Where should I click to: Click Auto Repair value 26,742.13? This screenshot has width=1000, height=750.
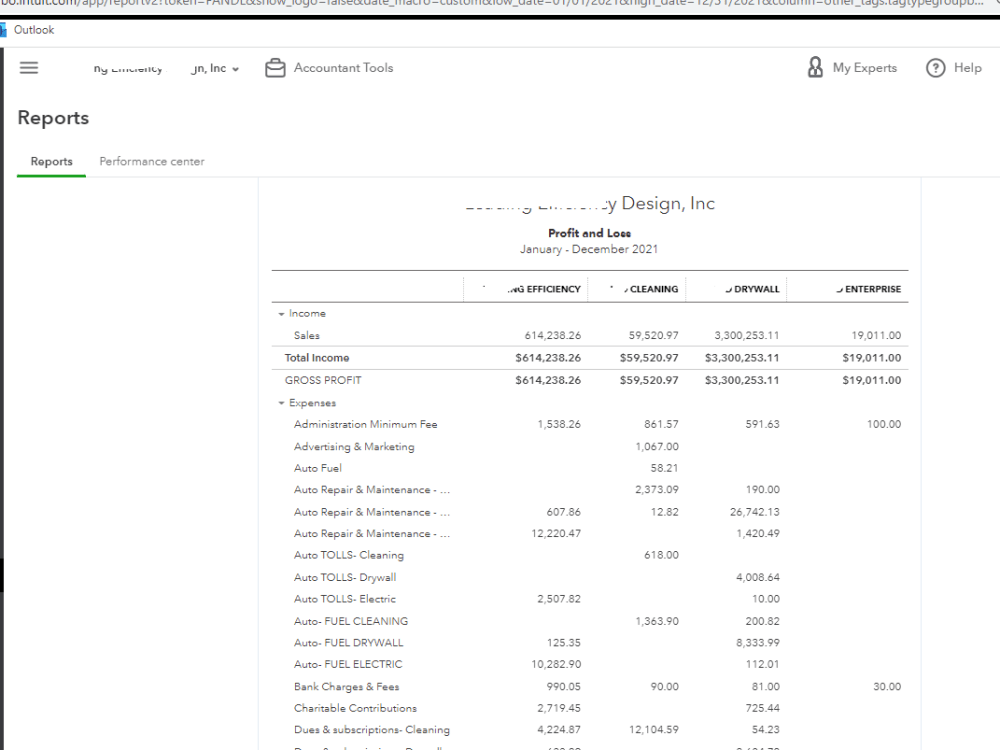(754, 512)
